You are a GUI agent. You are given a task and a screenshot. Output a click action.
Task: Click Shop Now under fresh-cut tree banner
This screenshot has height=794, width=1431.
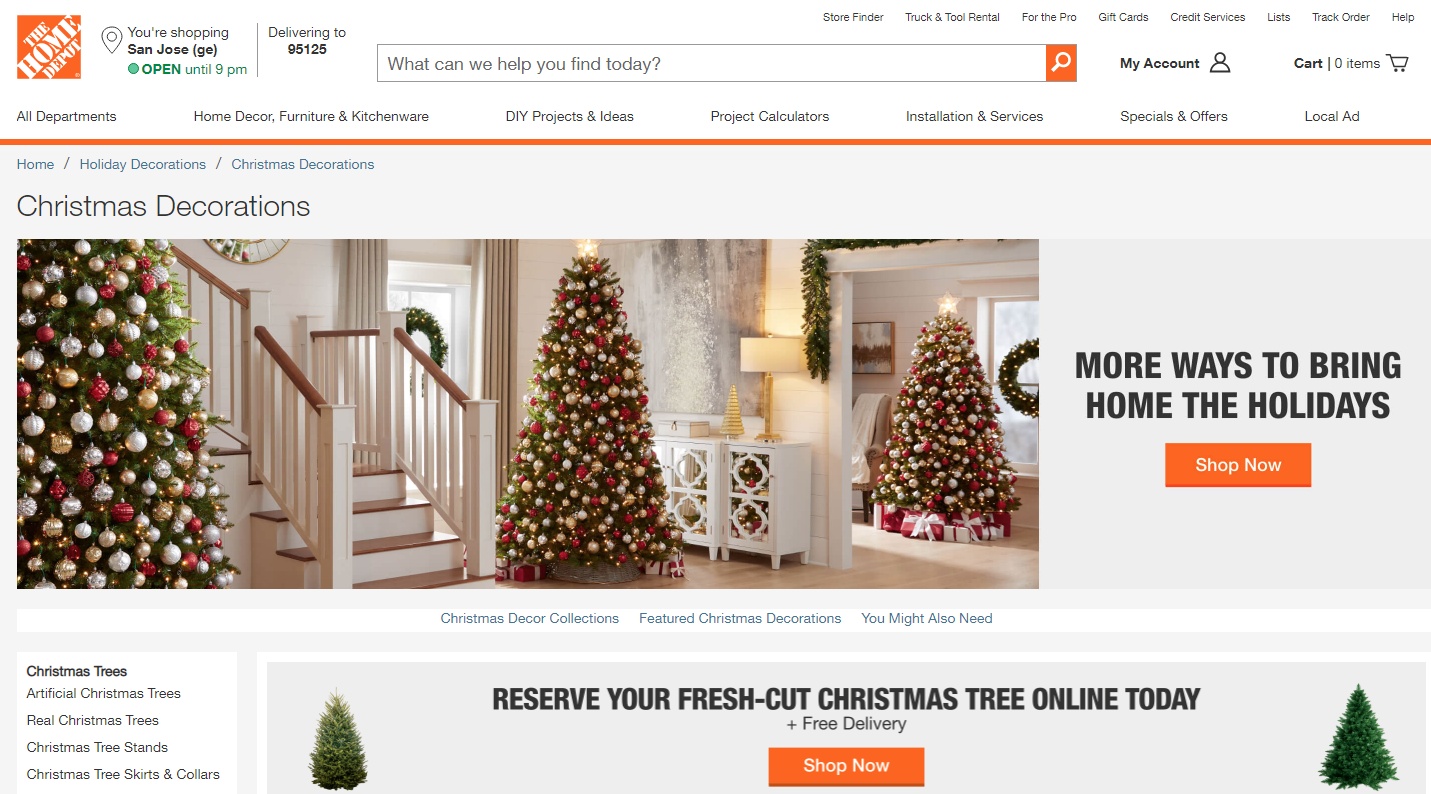846,766
